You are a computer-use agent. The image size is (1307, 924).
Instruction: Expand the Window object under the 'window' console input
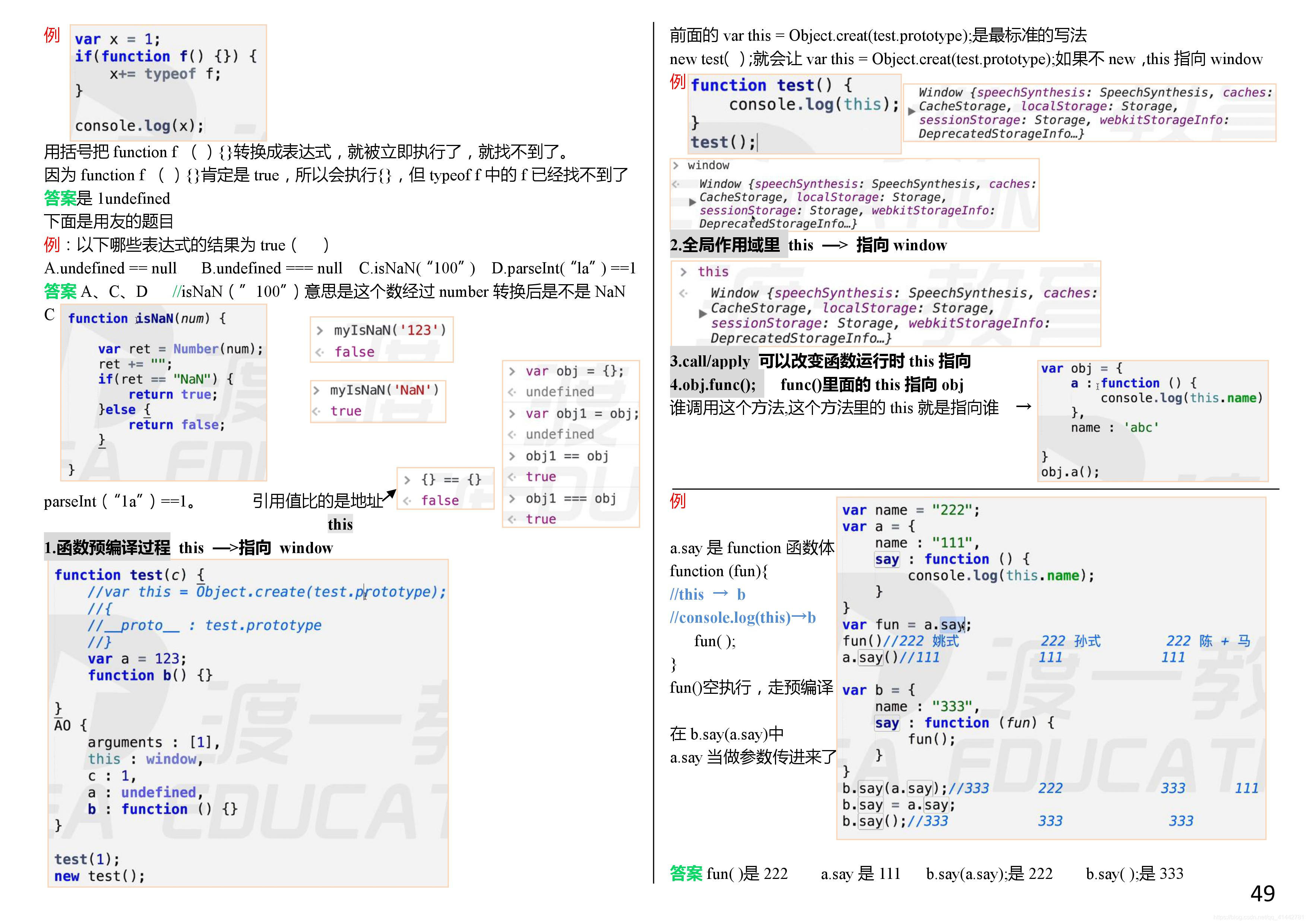[x=692, y=202]
